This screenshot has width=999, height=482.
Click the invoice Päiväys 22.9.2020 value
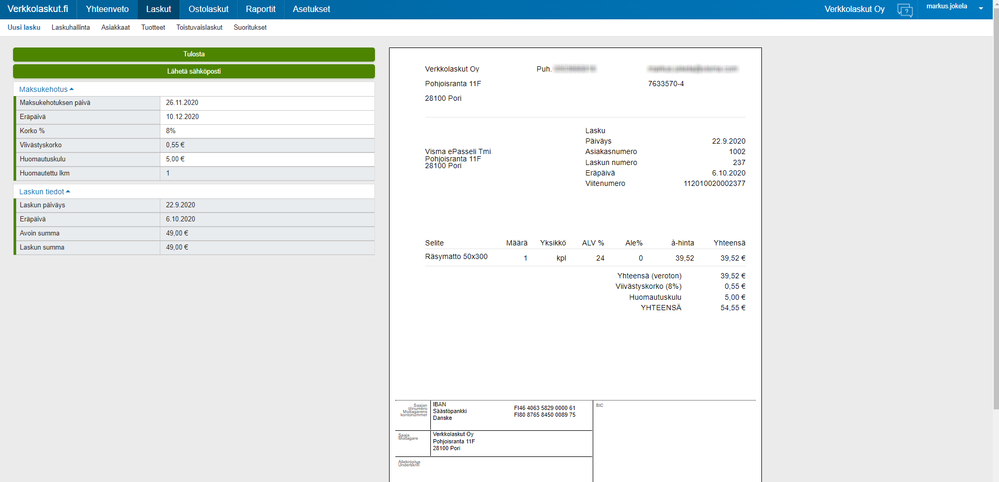[729, 141]
